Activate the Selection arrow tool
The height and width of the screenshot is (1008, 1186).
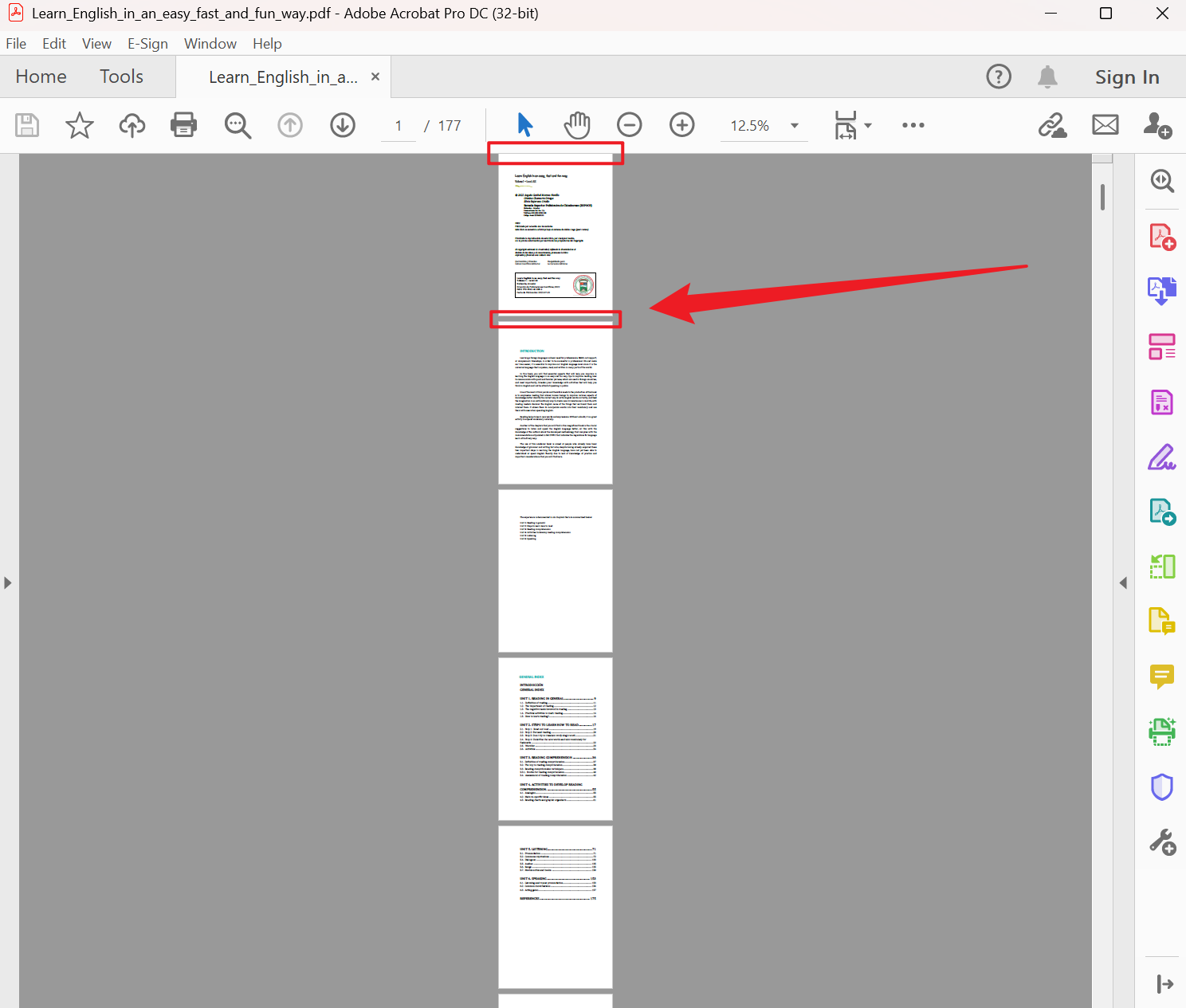pos(524,125)
